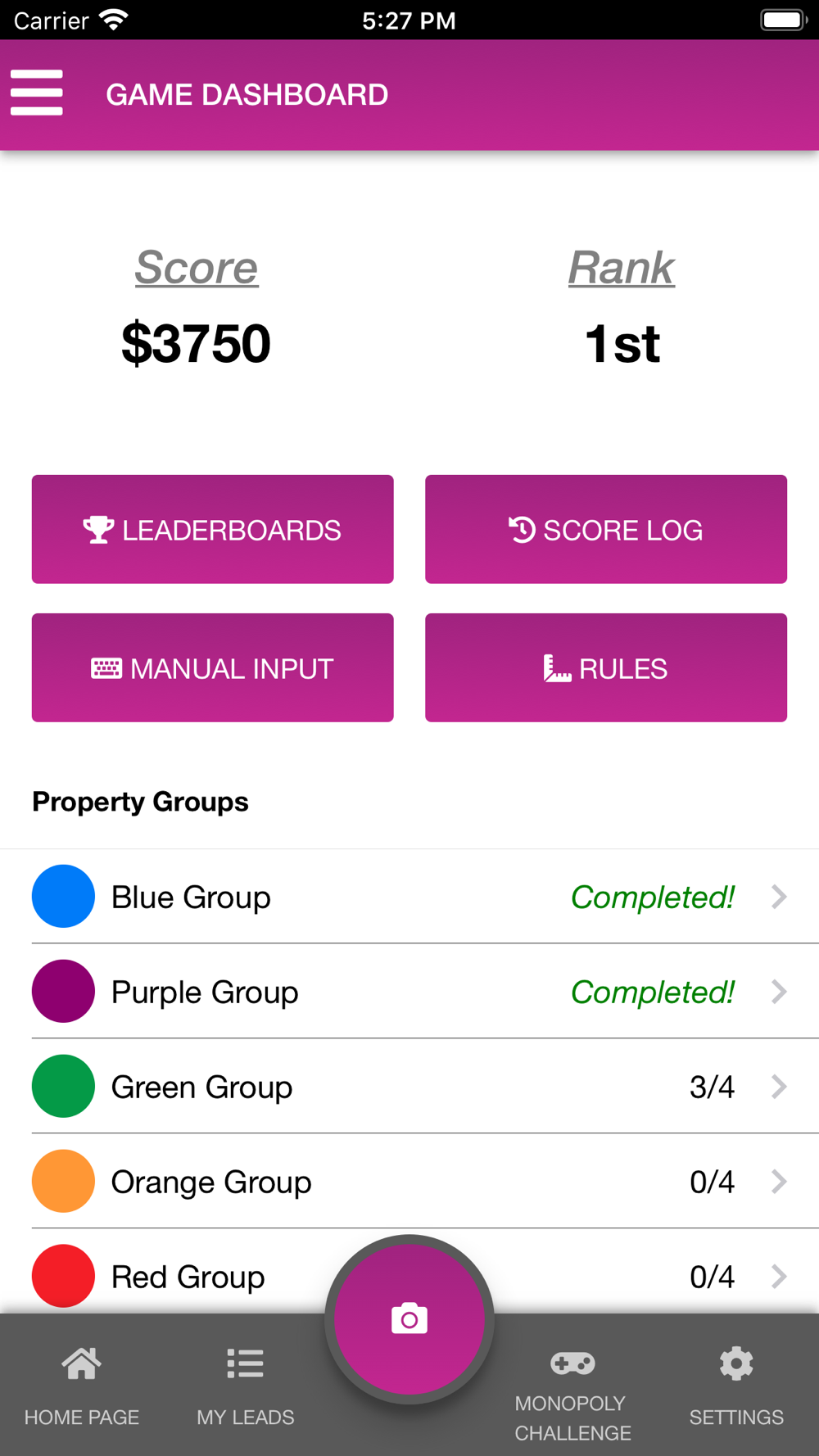This screenshot has height=1456, width=819.
Task: Expand the Purple Group chevron
Action: click(x=779, y=992)
